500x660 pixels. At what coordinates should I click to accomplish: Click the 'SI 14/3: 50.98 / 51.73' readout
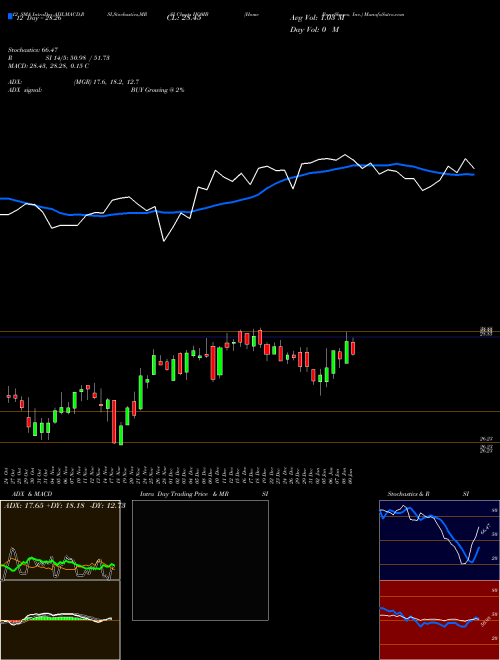click(x=78, y=58)
